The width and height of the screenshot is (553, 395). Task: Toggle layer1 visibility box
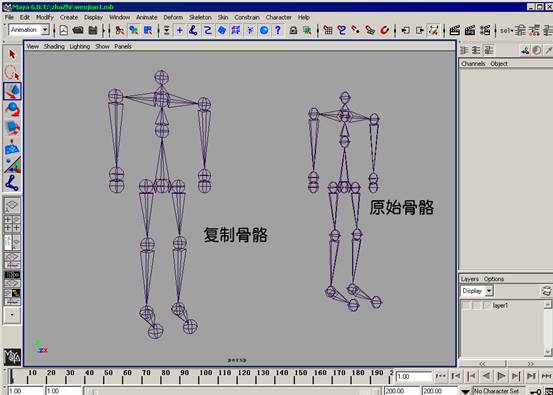466,305
